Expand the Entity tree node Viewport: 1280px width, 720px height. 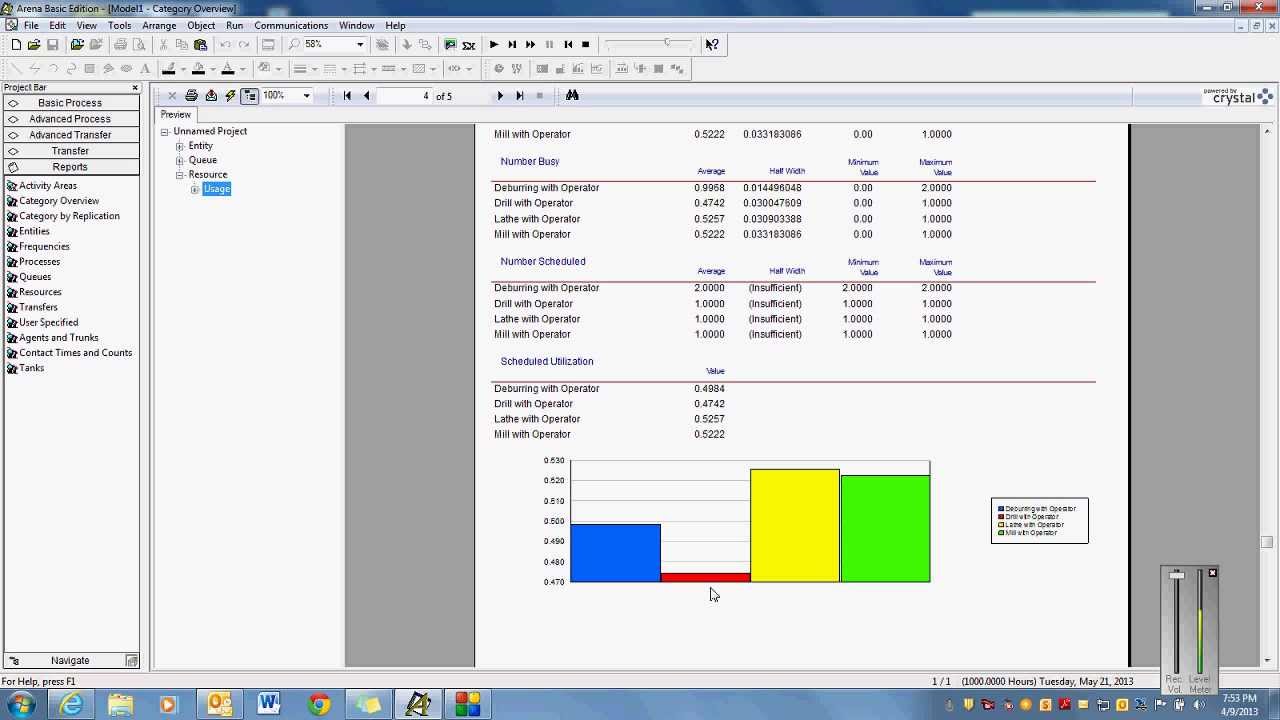point(180,146)
